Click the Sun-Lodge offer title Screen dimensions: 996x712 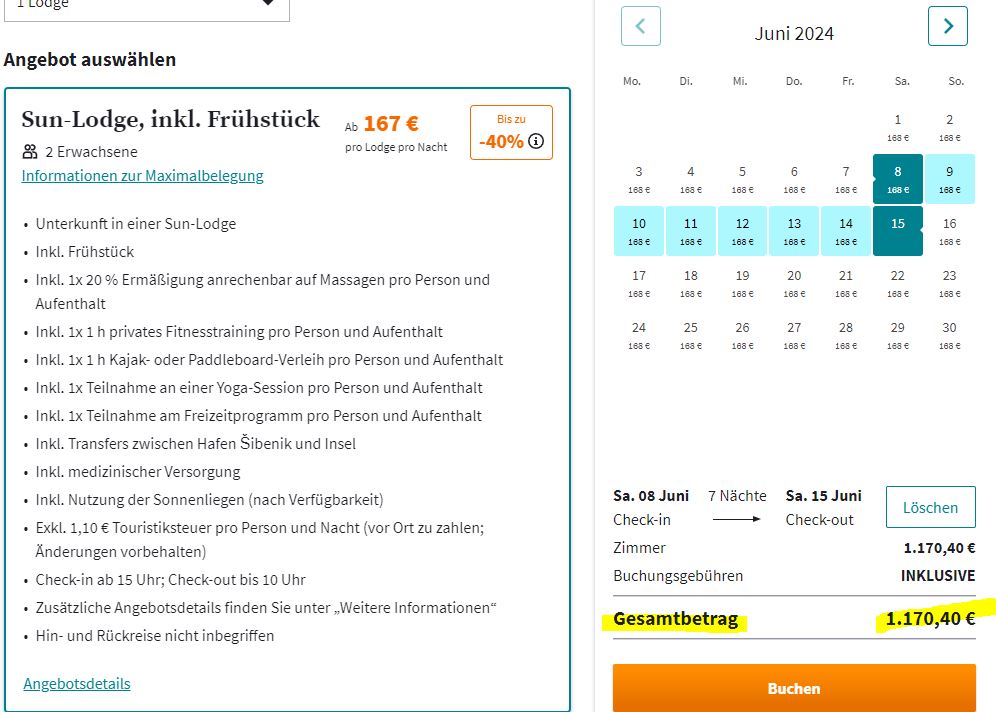170,119
